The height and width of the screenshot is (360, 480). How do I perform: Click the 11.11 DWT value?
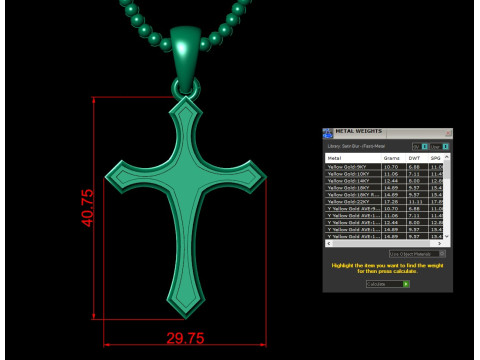[x=415, y=202]
